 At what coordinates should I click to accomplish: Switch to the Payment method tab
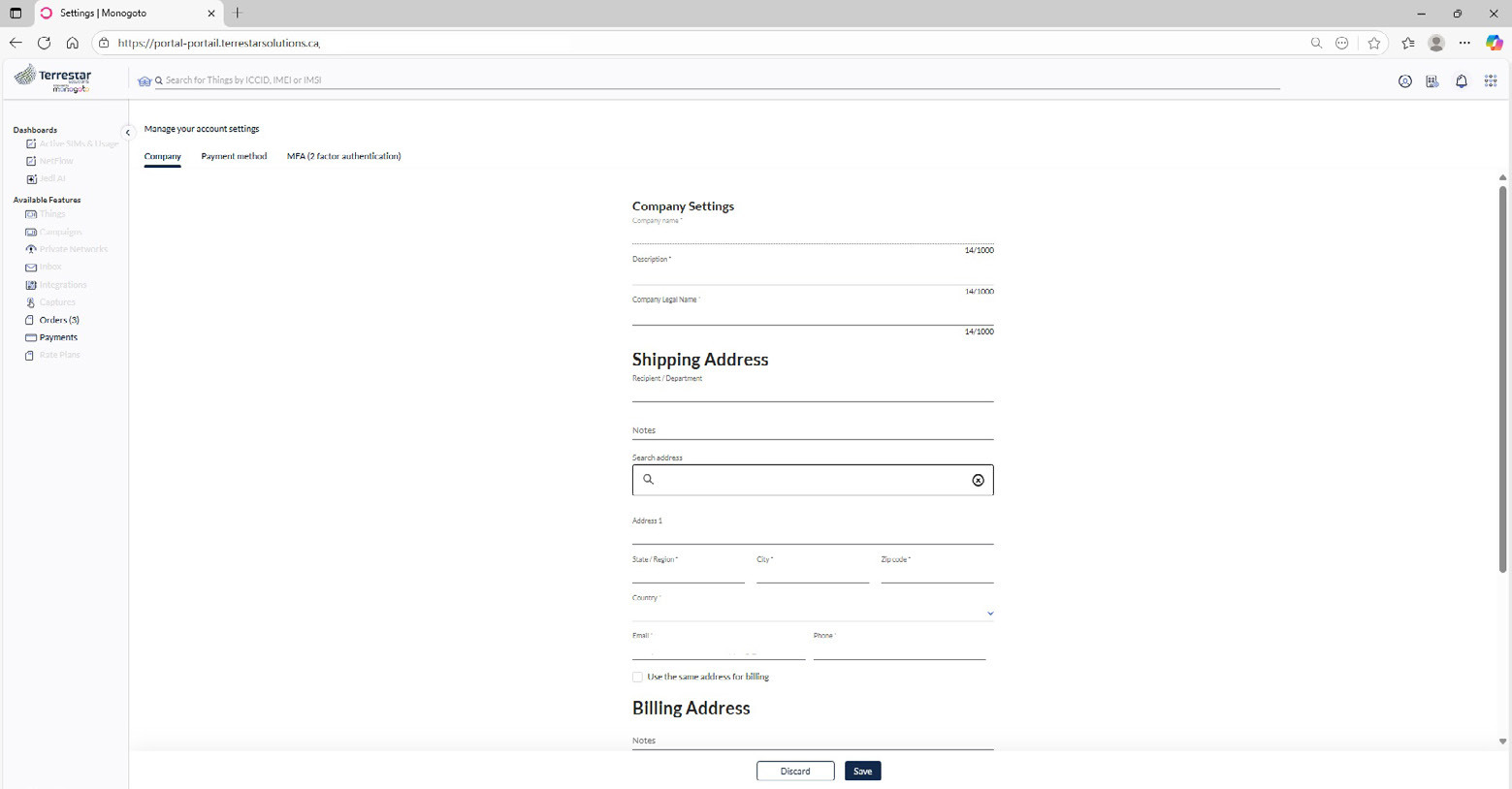coord(234,156)
